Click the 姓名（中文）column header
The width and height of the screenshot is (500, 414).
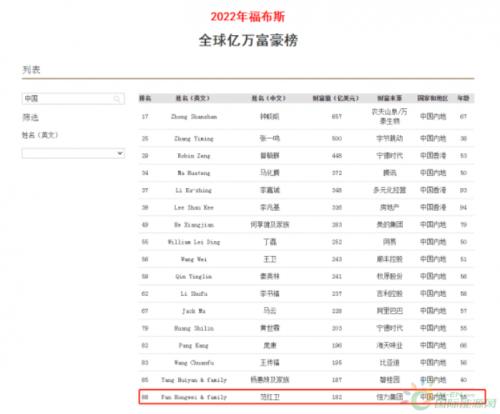tap(269, 98)
